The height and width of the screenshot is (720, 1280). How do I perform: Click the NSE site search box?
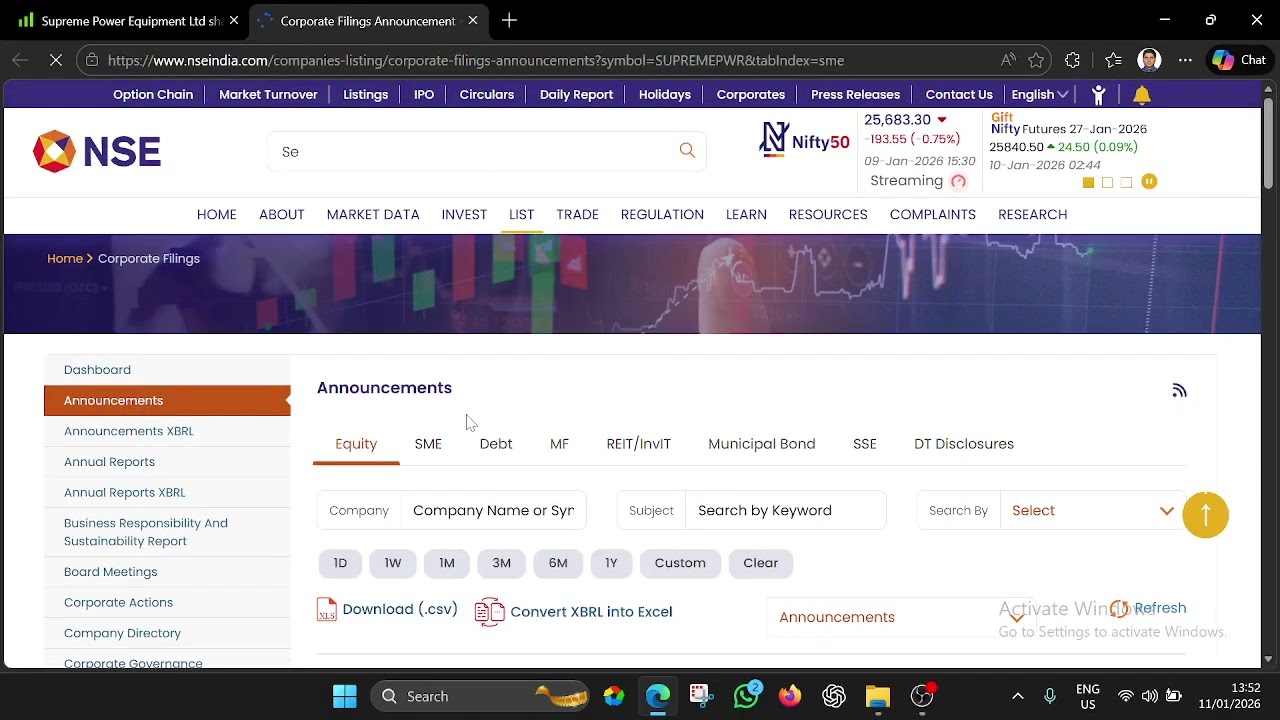[x=486, y=151]
